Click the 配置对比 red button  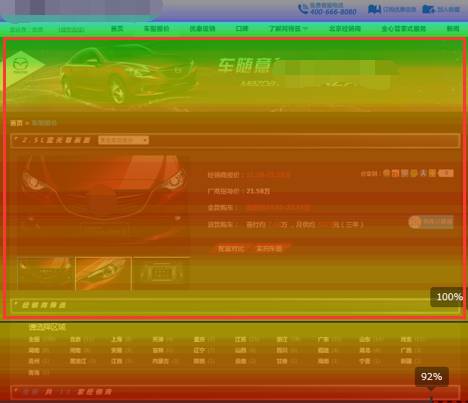coord(231,249)
